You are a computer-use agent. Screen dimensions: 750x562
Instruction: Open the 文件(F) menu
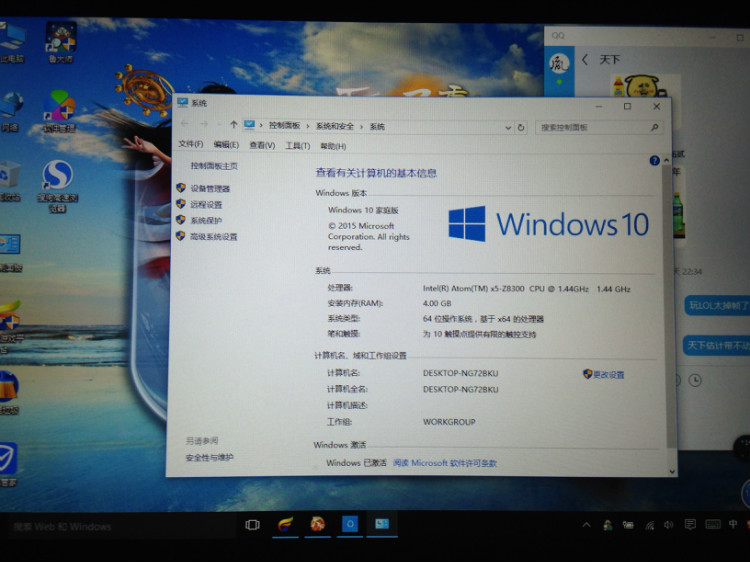(x=190, y=144)
